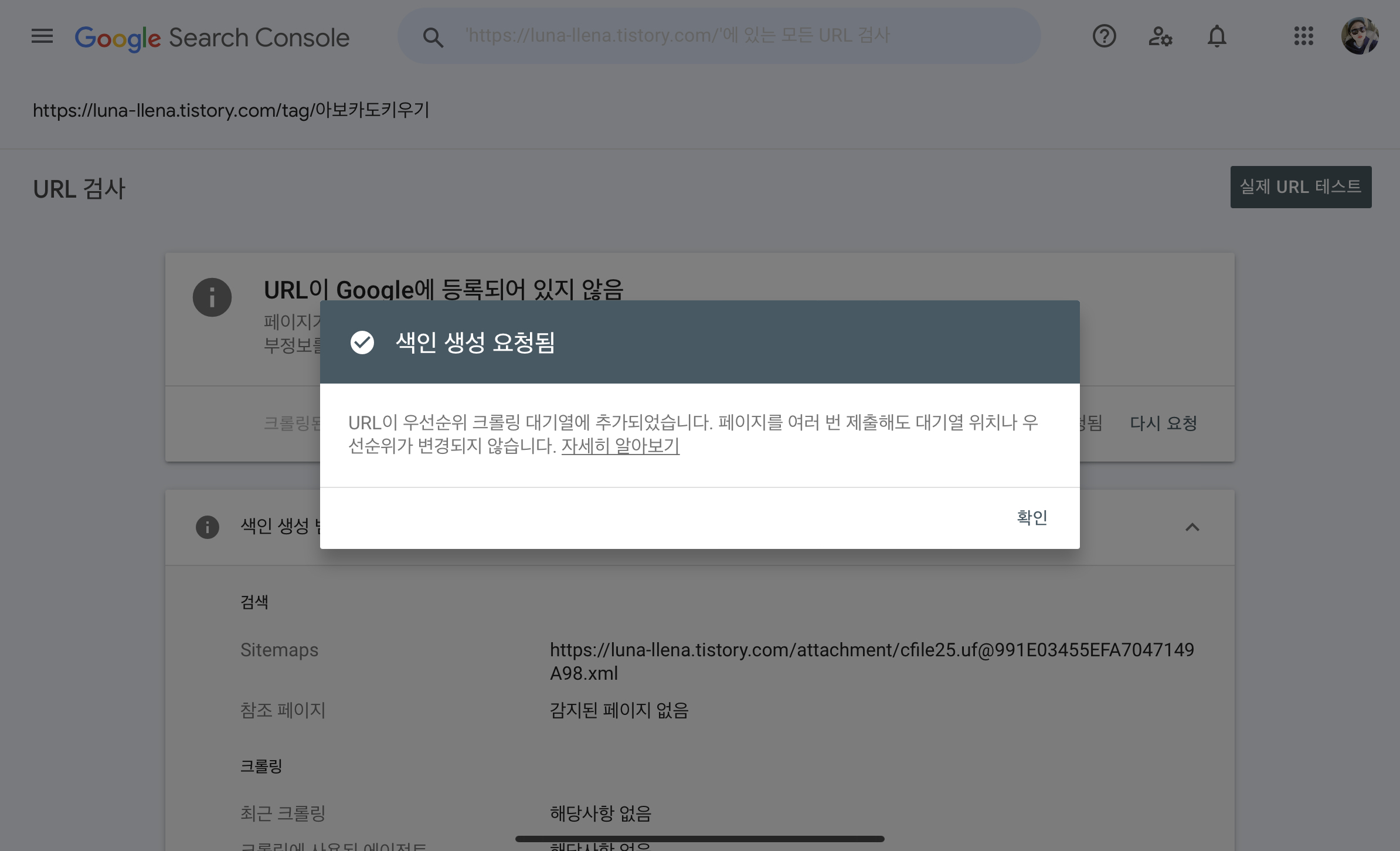Focus the URL inspection search field
Image resolution: width=1400 pixels, height=851 pixels.
pos(719,36)
